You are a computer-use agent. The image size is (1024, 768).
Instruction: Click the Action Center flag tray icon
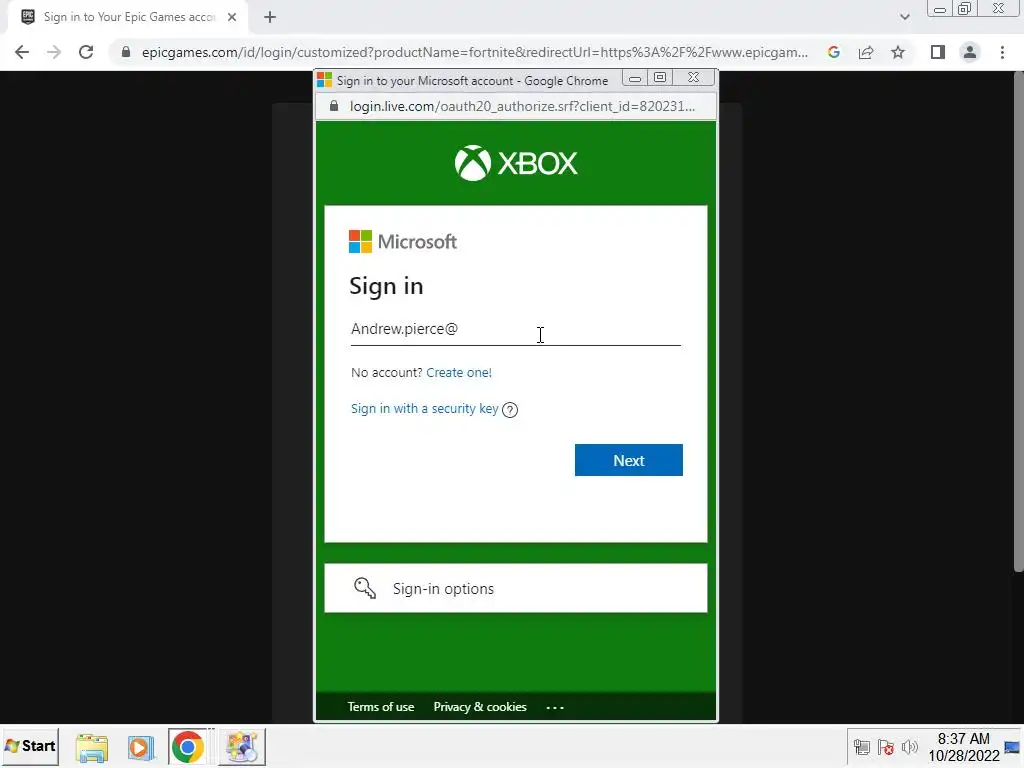click(x=886, y=747)
